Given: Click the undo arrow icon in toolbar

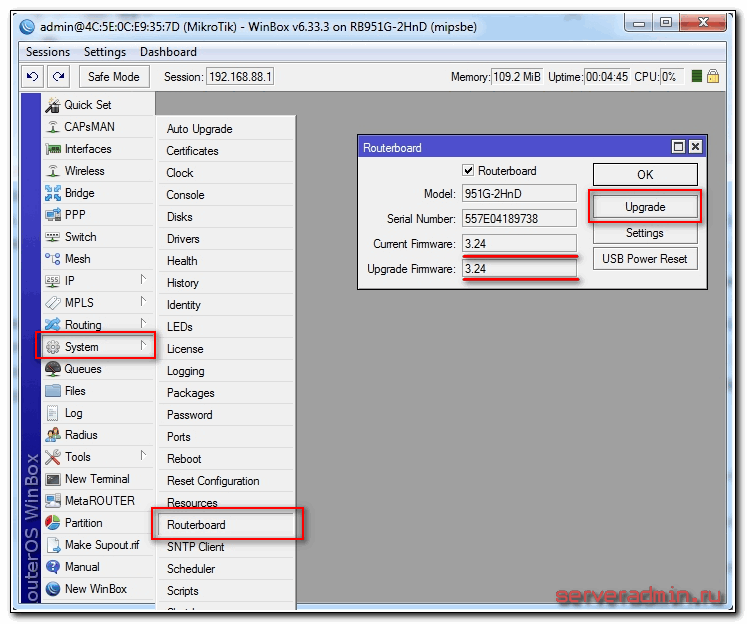Looking at the screenshot, I should [33, 77].
